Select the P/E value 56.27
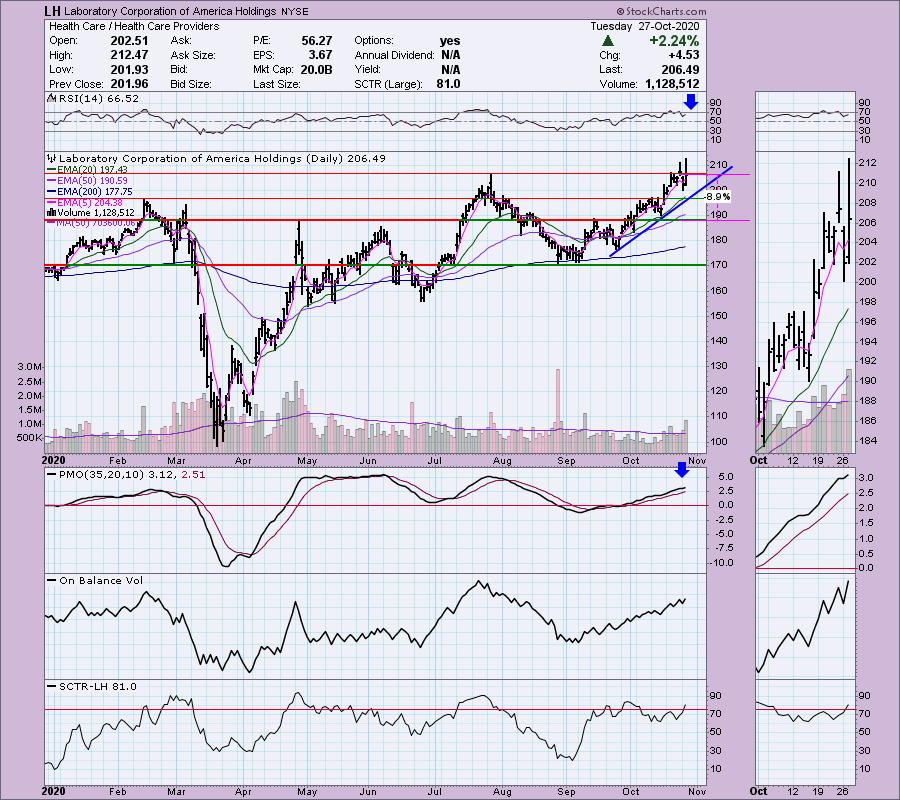Image resolution: width=900 pixels, height=800 pixels. 317,41
